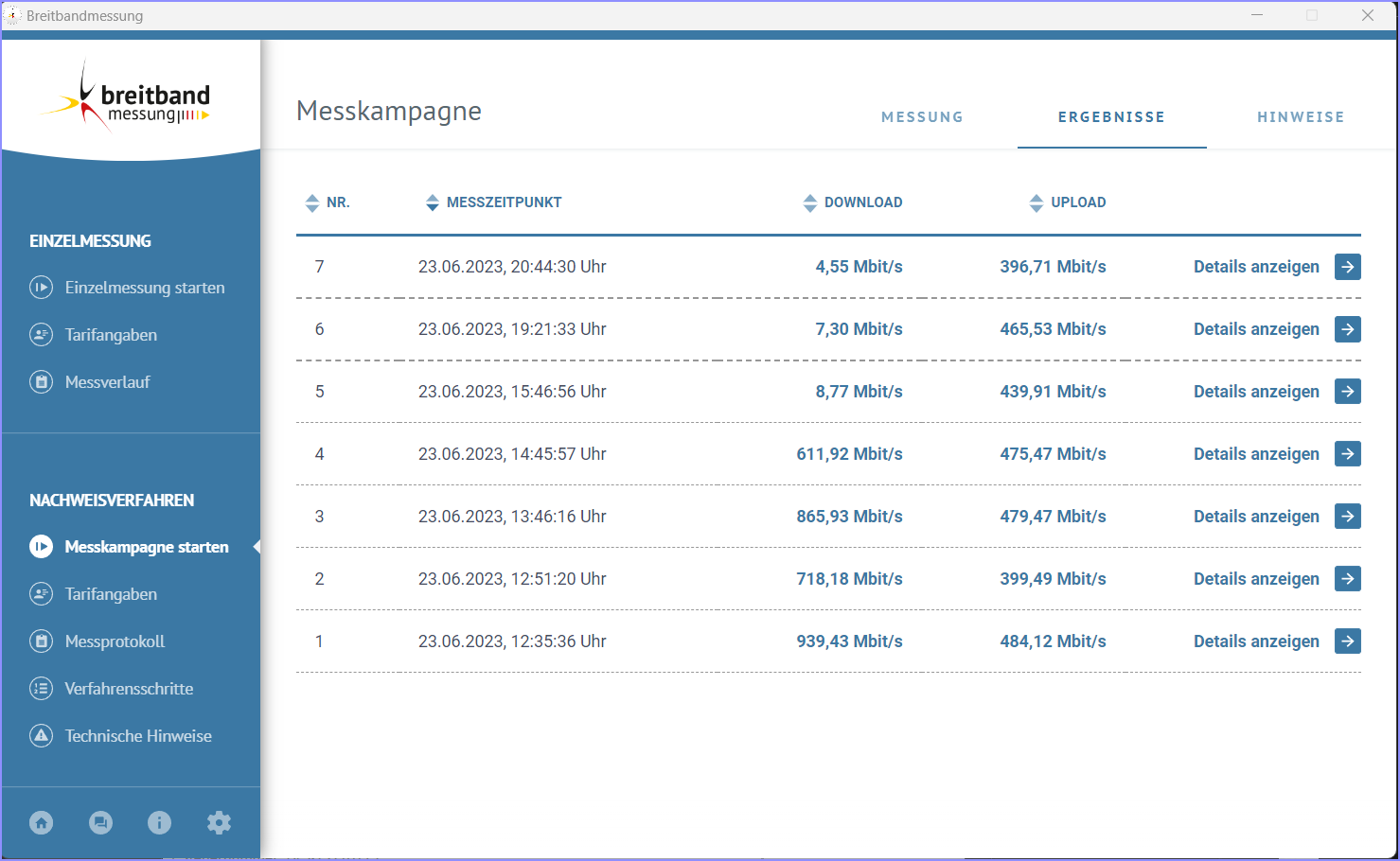Show details link for 12:35:36 measurement
The height and width of the screenshot is (861, 1400).
(x=1256, y=641)
